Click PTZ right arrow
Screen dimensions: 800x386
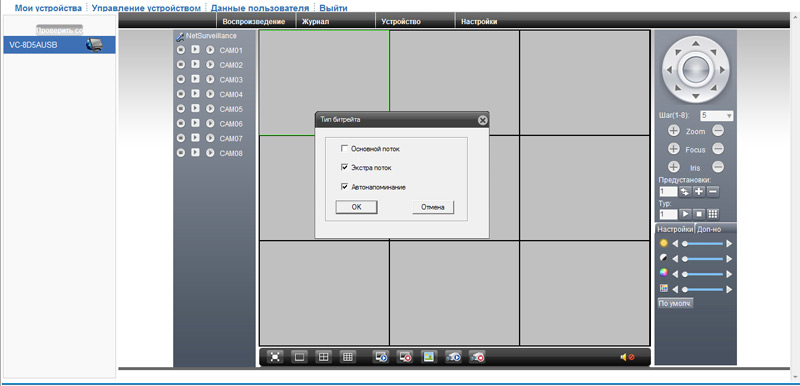(721, 70)
